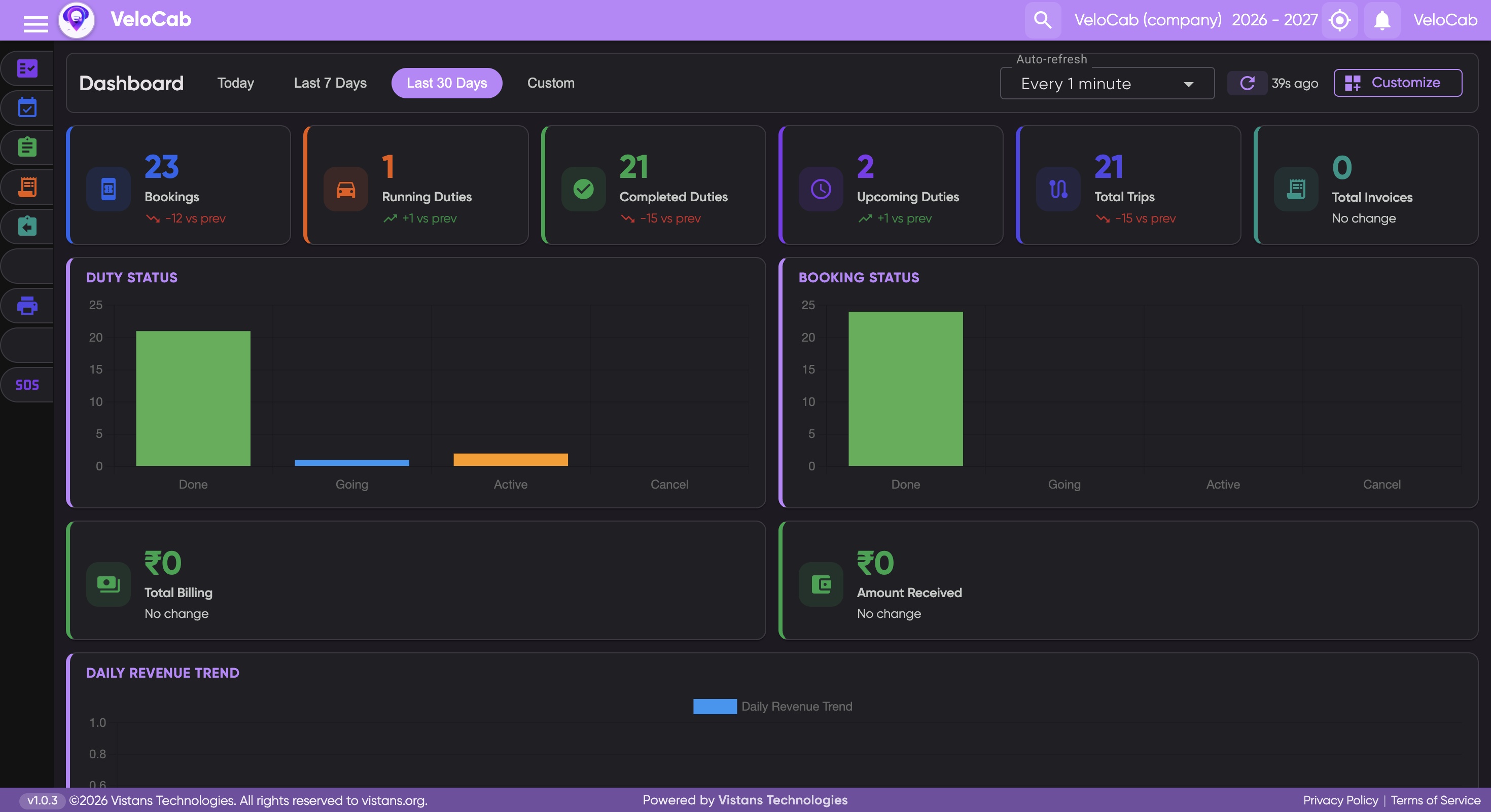Click the '+1 vs prev' Running Duties trend
Viewport: 1491px width, 812px height.
(419, 218)
